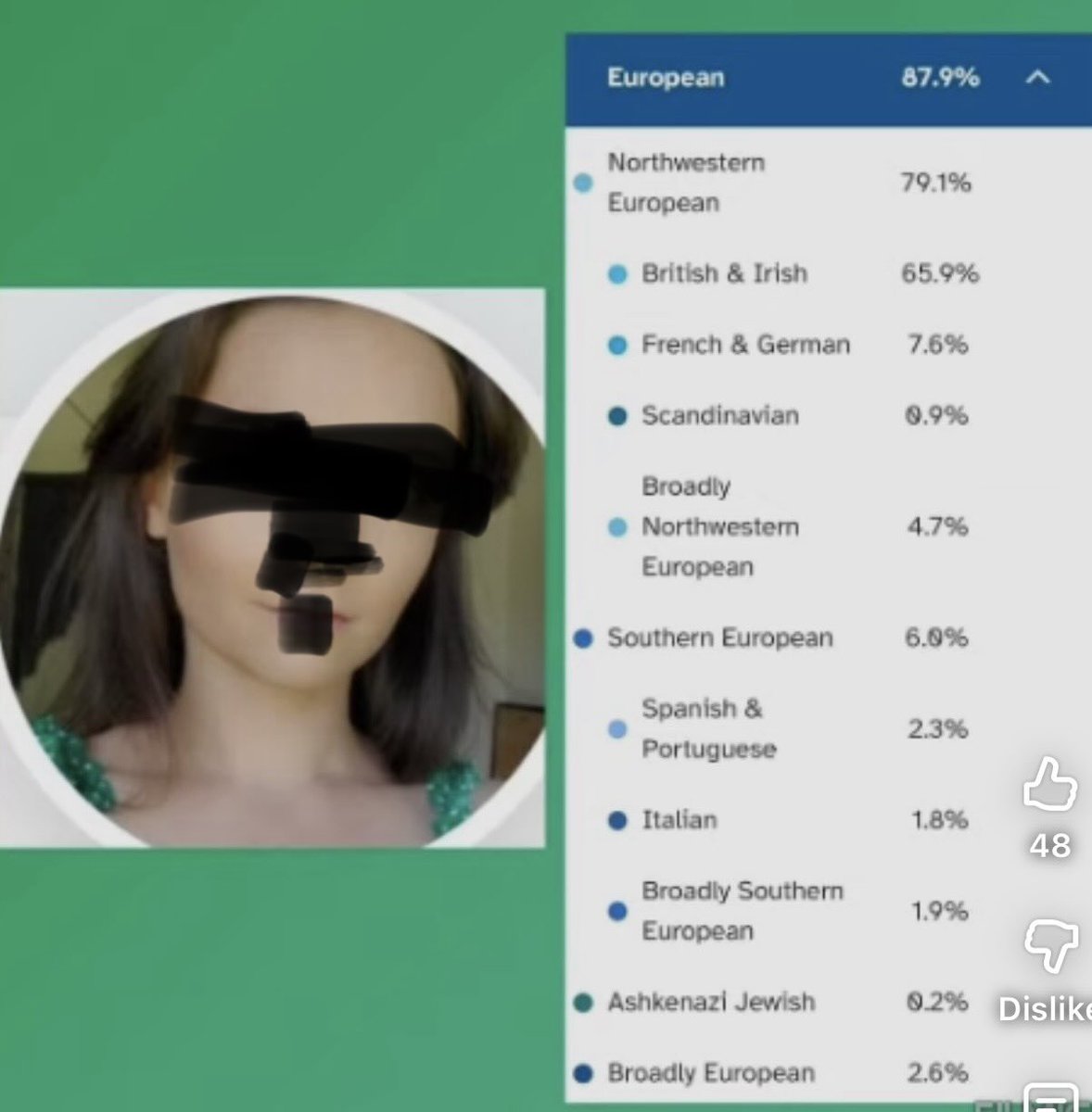Collapse the European section chevron
1092x1112 pixels.
tap(1037, 78)
